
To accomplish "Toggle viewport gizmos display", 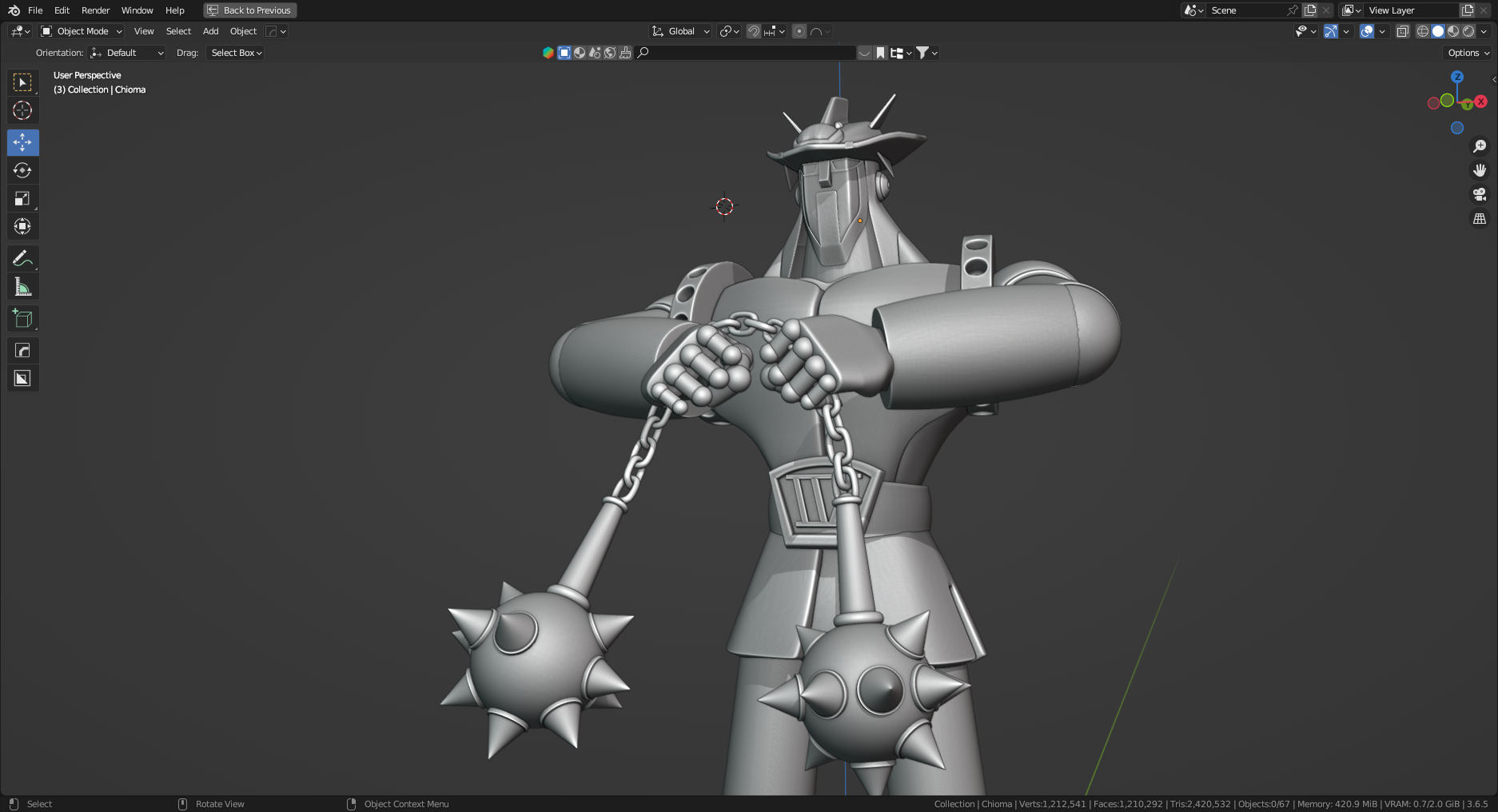I will point(1331,31).
